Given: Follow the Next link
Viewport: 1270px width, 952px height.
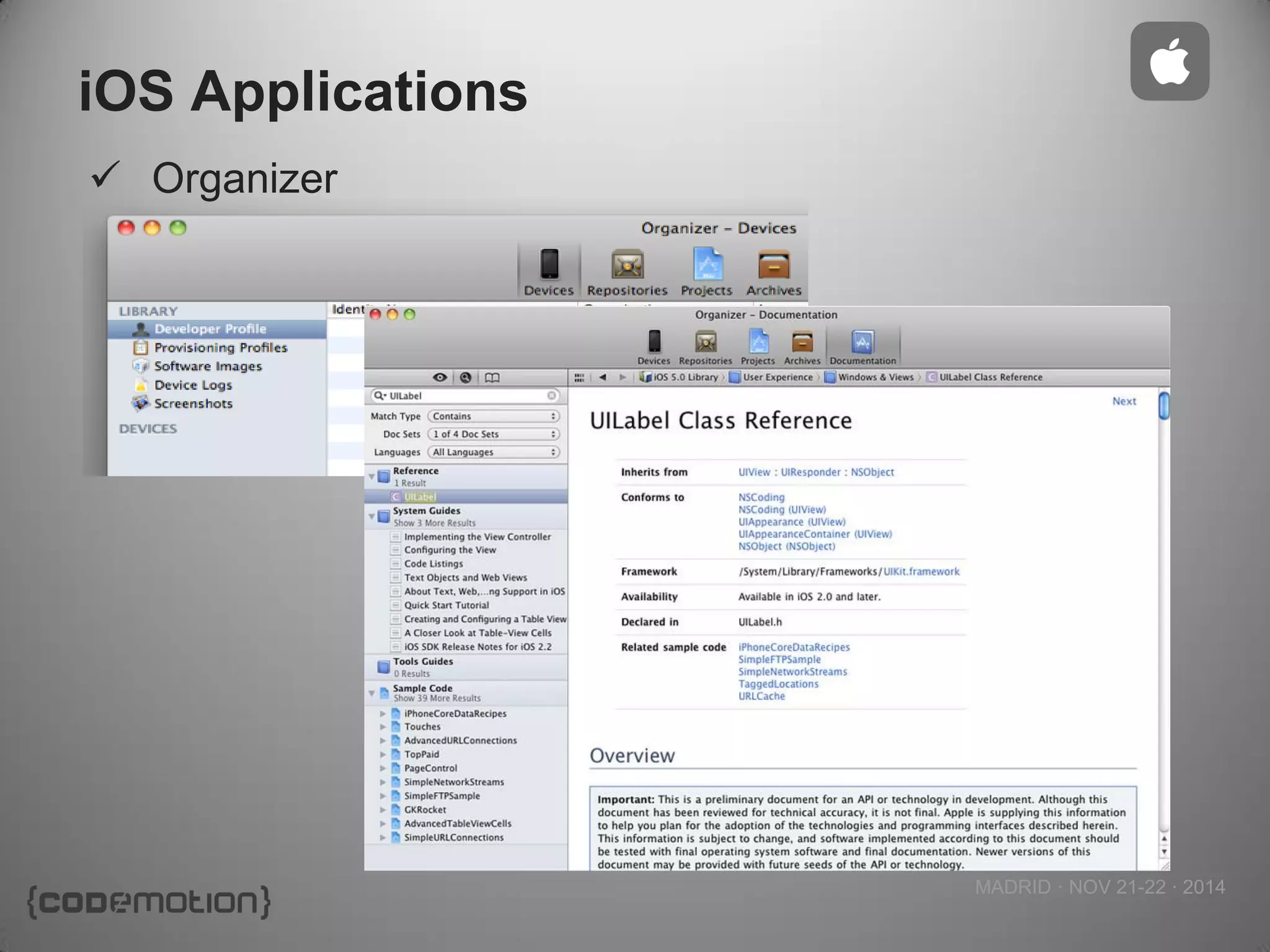Looking at the screenshot, I should click(1124, 401).
